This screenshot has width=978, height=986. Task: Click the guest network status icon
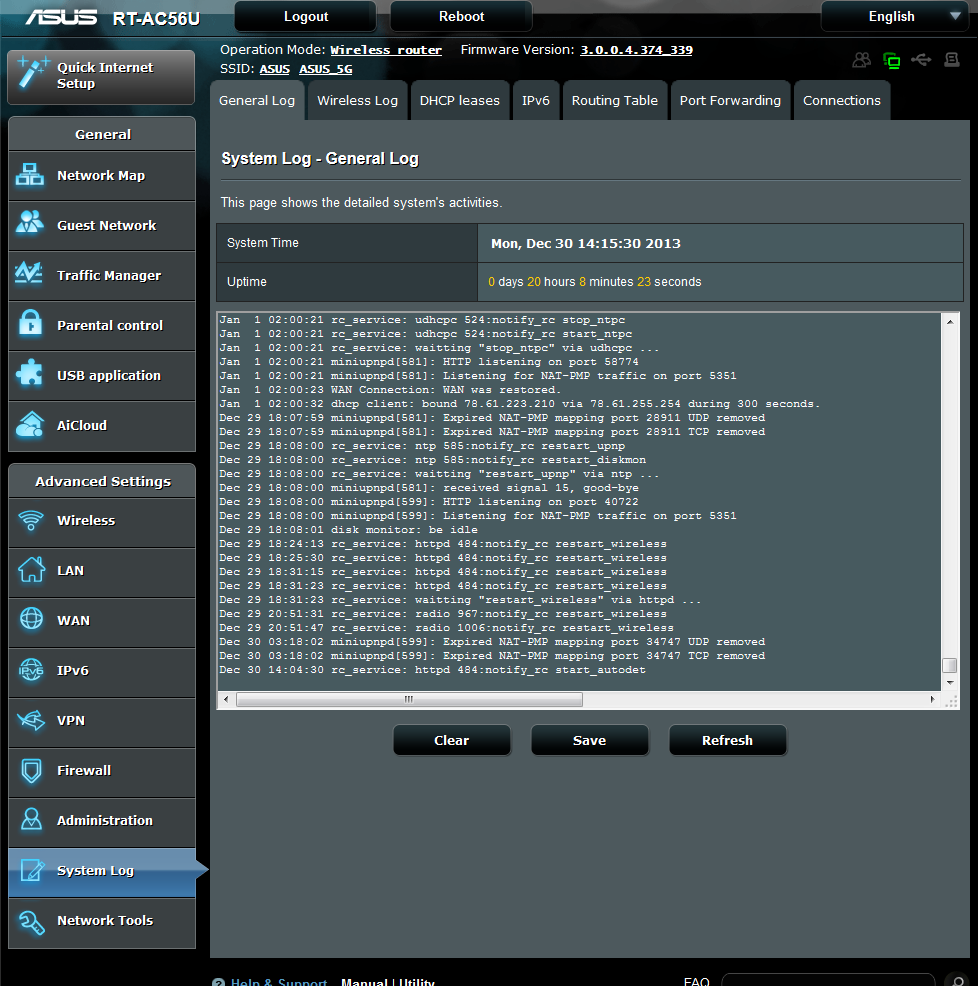[x=862, y=60]
